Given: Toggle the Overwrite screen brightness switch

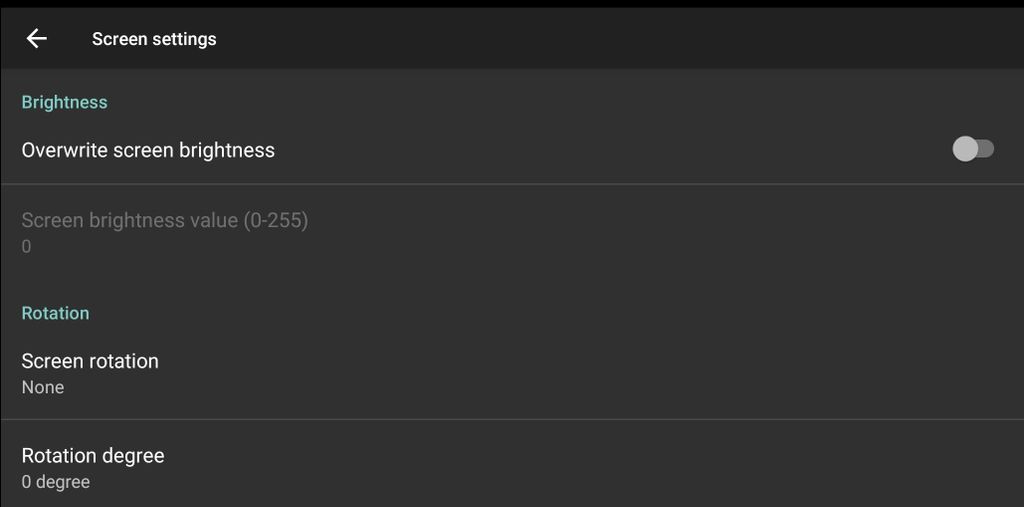Looking at the screenshot, I should click(x=973, y=149).
